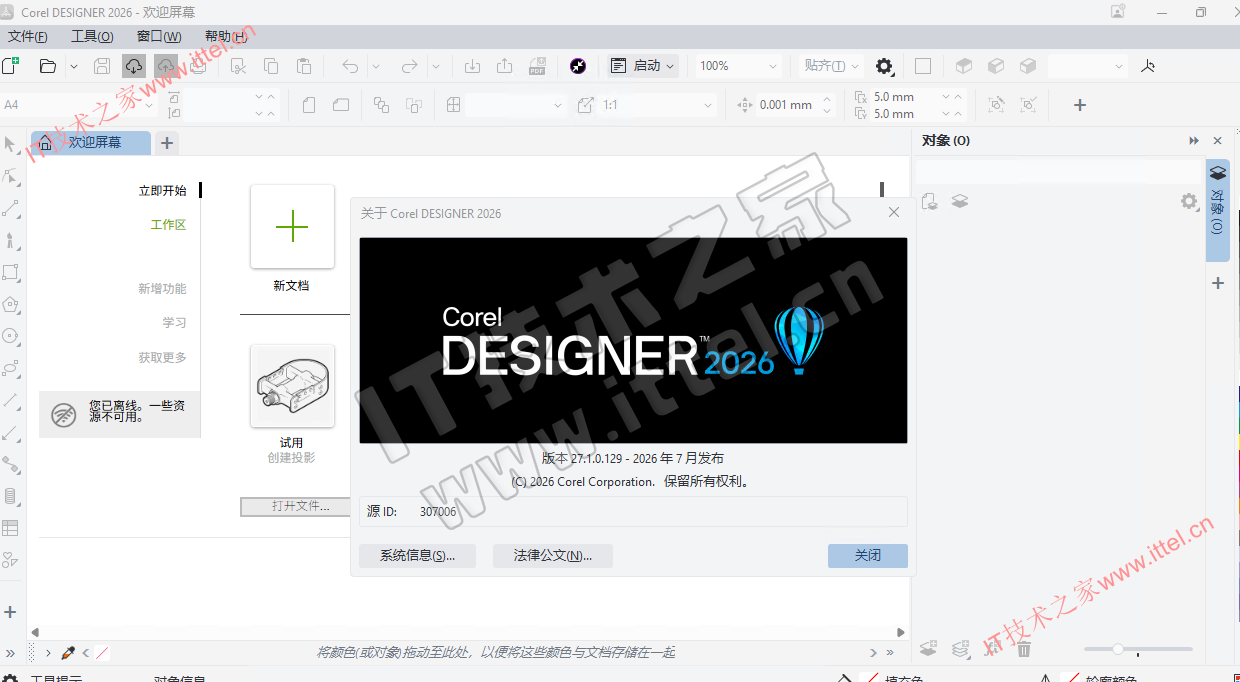Open 新增功能 in welcome sidebar
Image resolution: width=1240 pixels, height=682 pixels.
(162, 289)
